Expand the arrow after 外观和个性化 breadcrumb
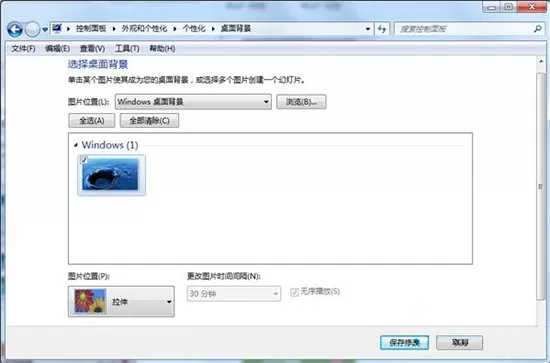 click(175, 29)
